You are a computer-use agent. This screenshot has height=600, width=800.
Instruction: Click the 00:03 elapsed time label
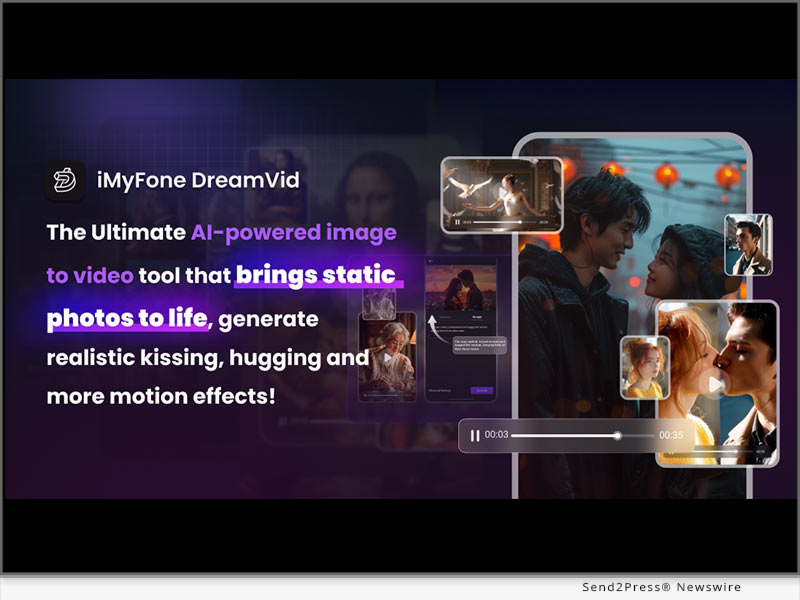(x=497, y=435)
